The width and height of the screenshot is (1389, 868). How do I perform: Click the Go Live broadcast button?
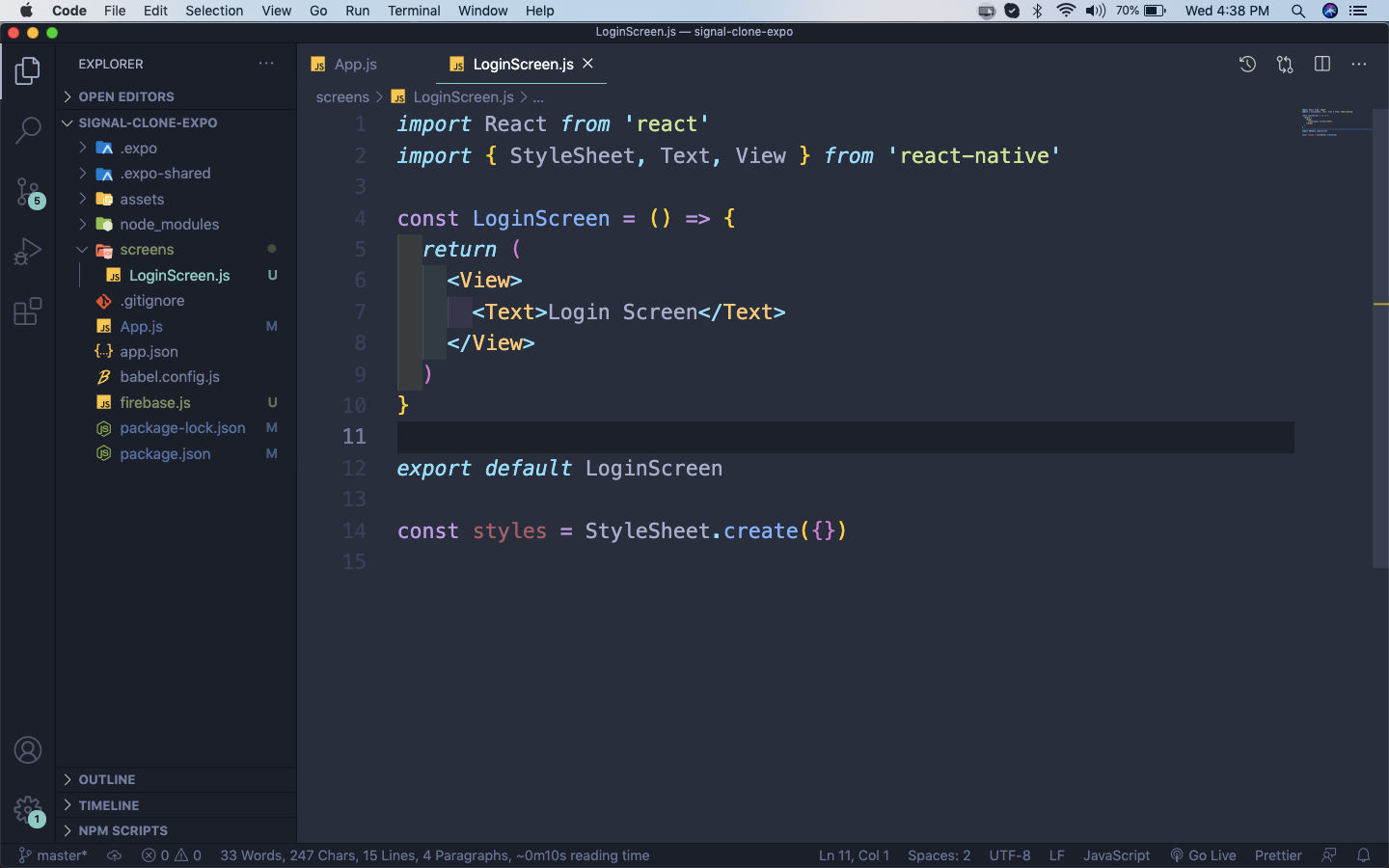coord(1203,855)
